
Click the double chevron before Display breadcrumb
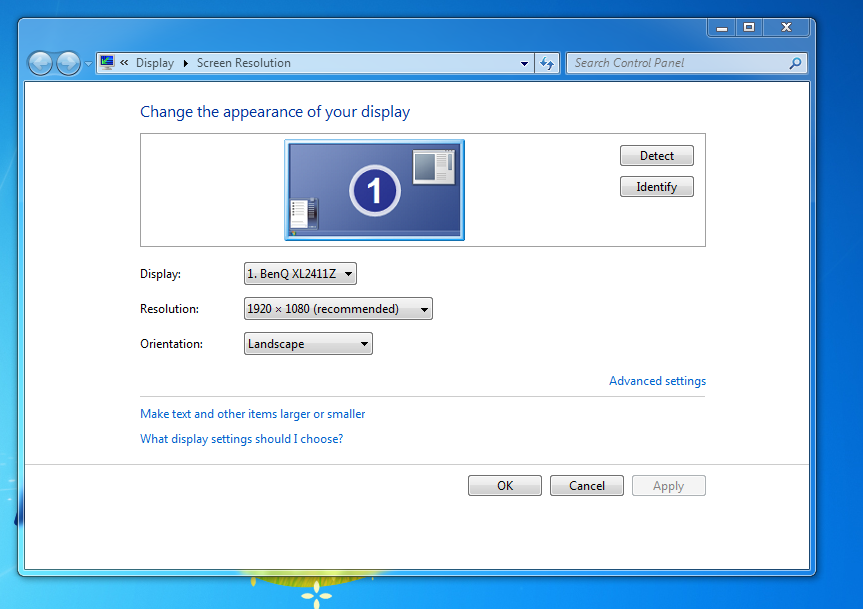coord(124,63)
